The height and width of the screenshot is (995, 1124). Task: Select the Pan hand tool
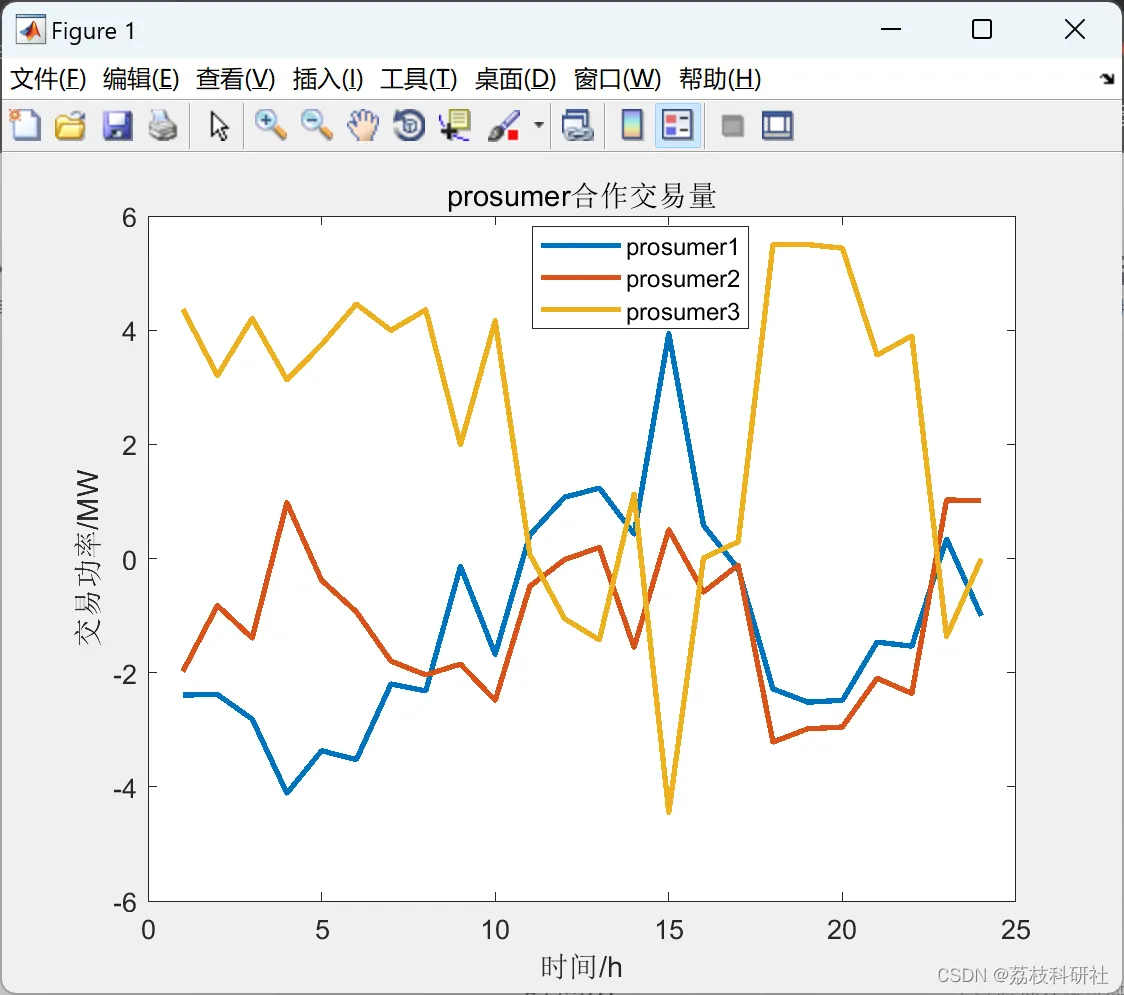pos(363,125)
